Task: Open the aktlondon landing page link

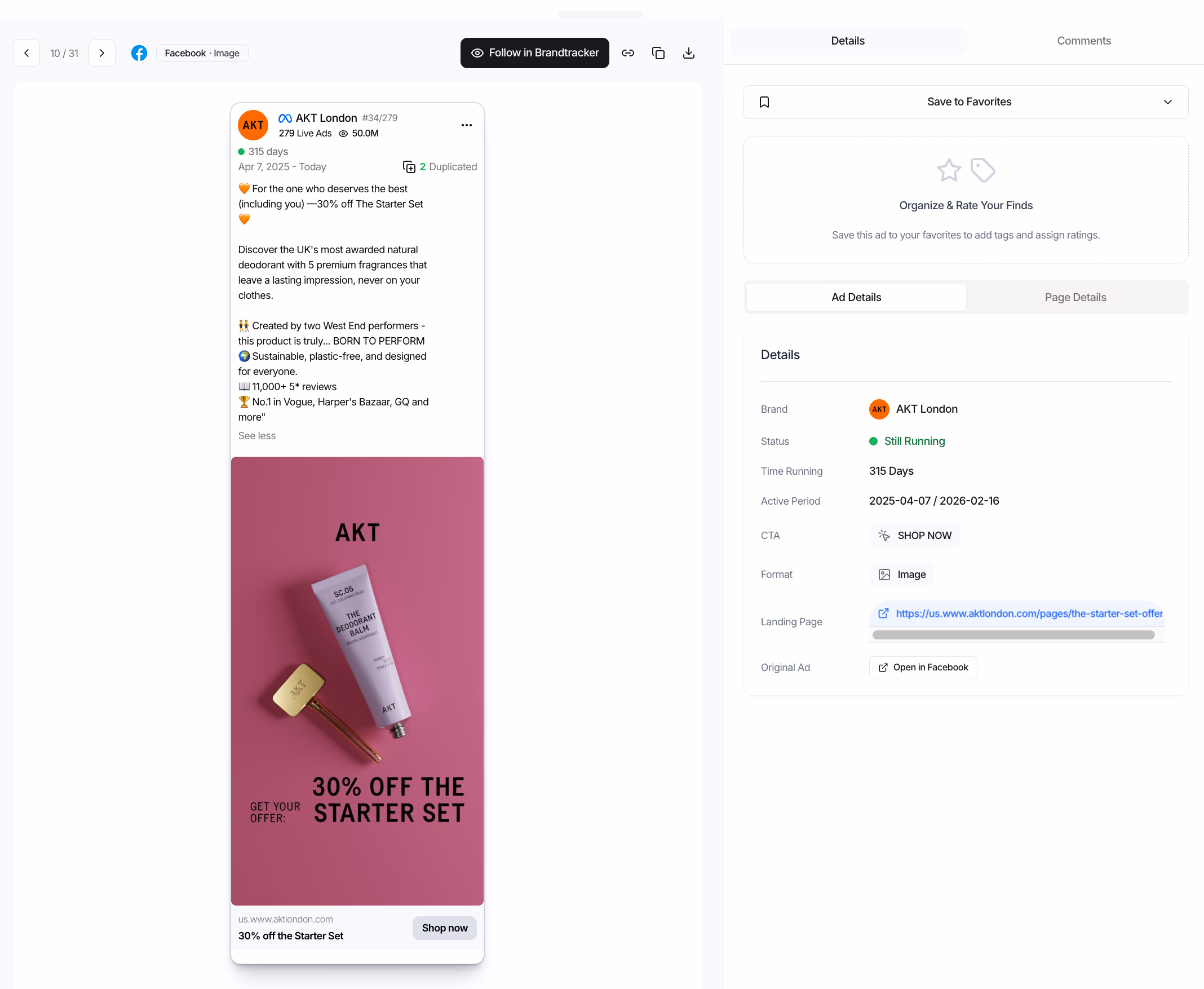Action: [x=1028, y=613]
